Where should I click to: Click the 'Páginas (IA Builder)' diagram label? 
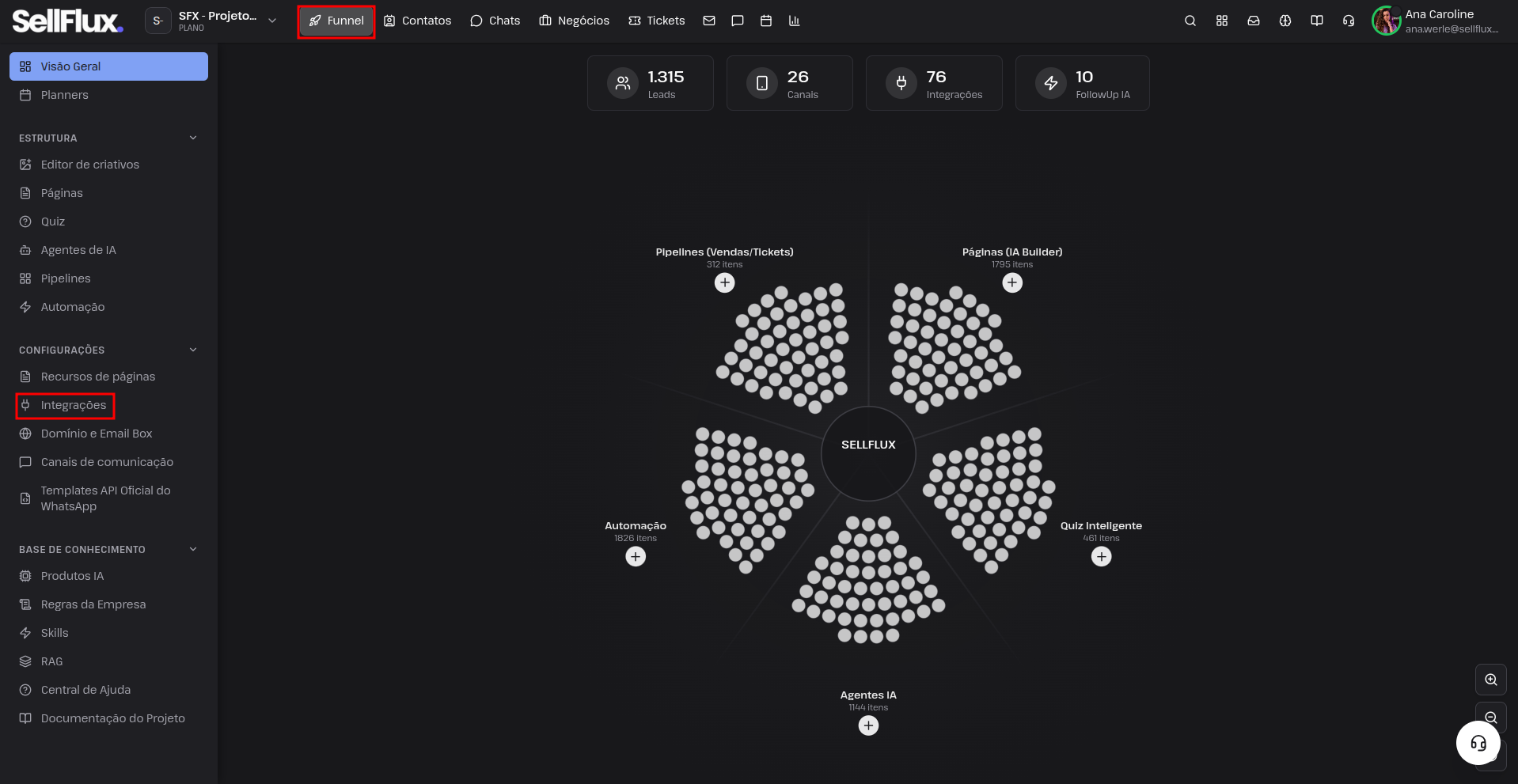pos(1012,252)
